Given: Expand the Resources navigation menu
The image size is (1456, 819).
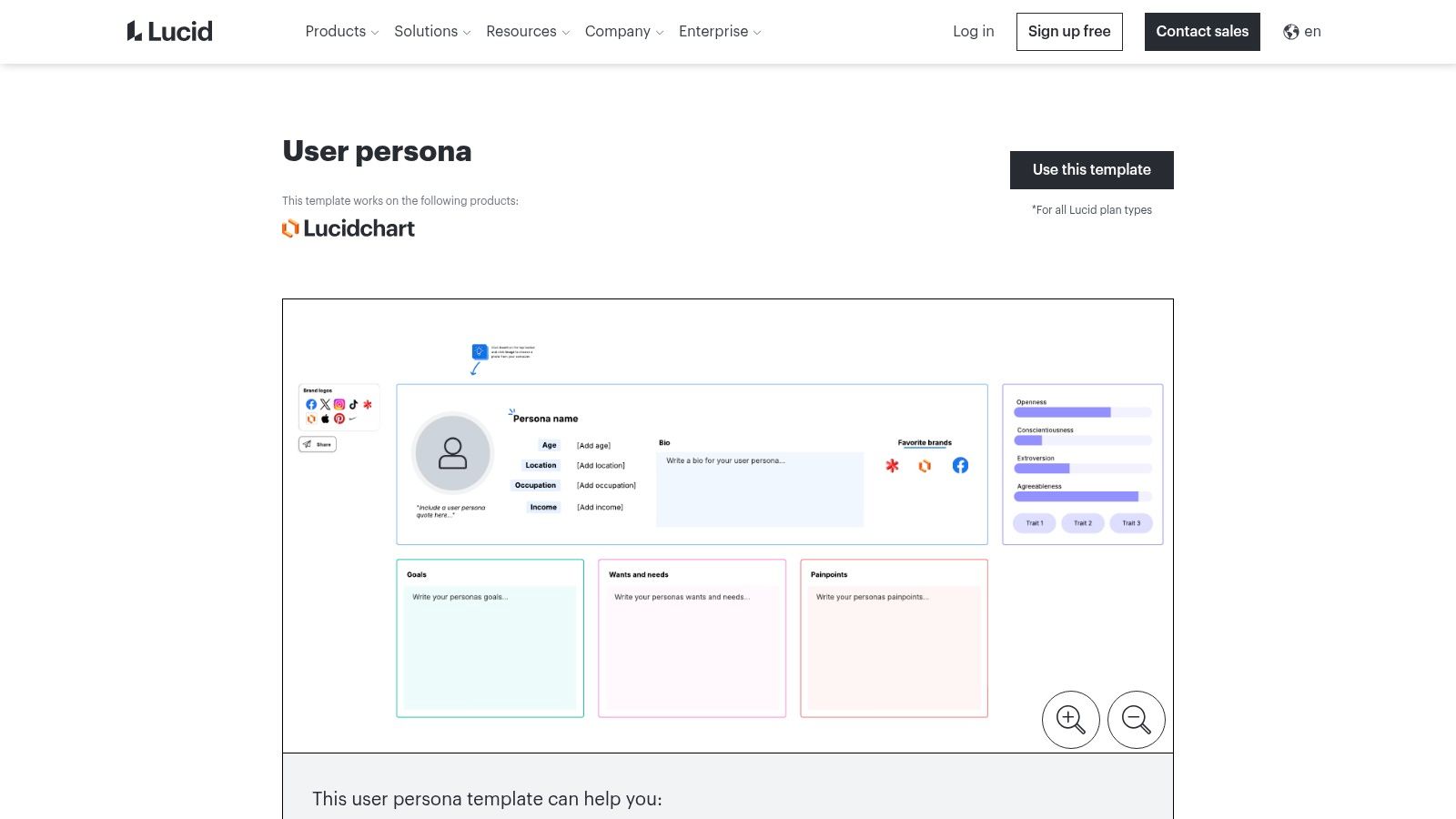Looking at the screenshot, I should point(528,31).
